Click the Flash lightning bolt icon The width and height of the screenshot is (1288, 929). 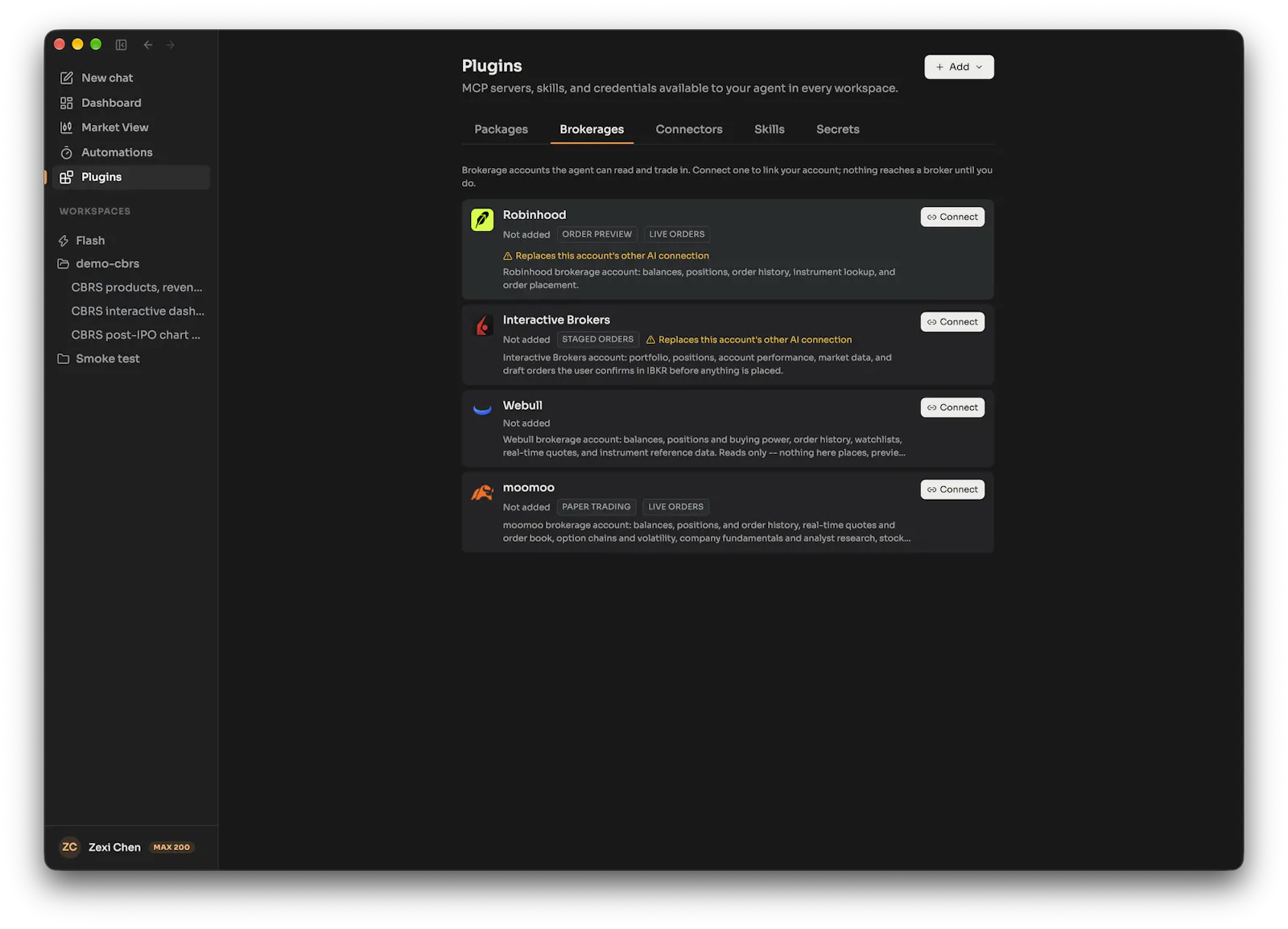click(64, 241)
